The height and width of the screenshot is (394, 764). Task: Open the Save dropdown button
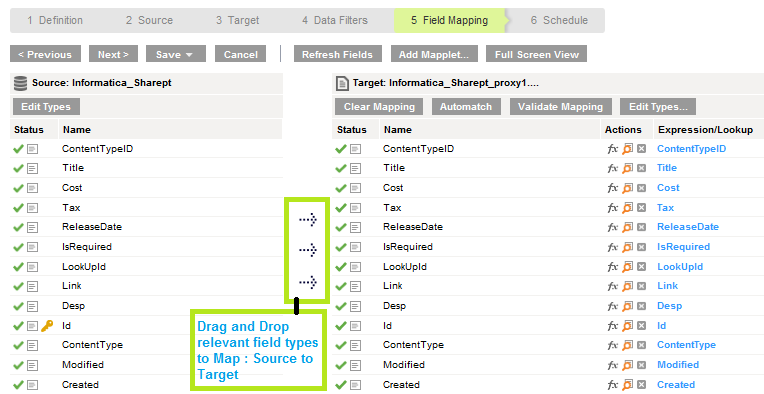[175, 54]
